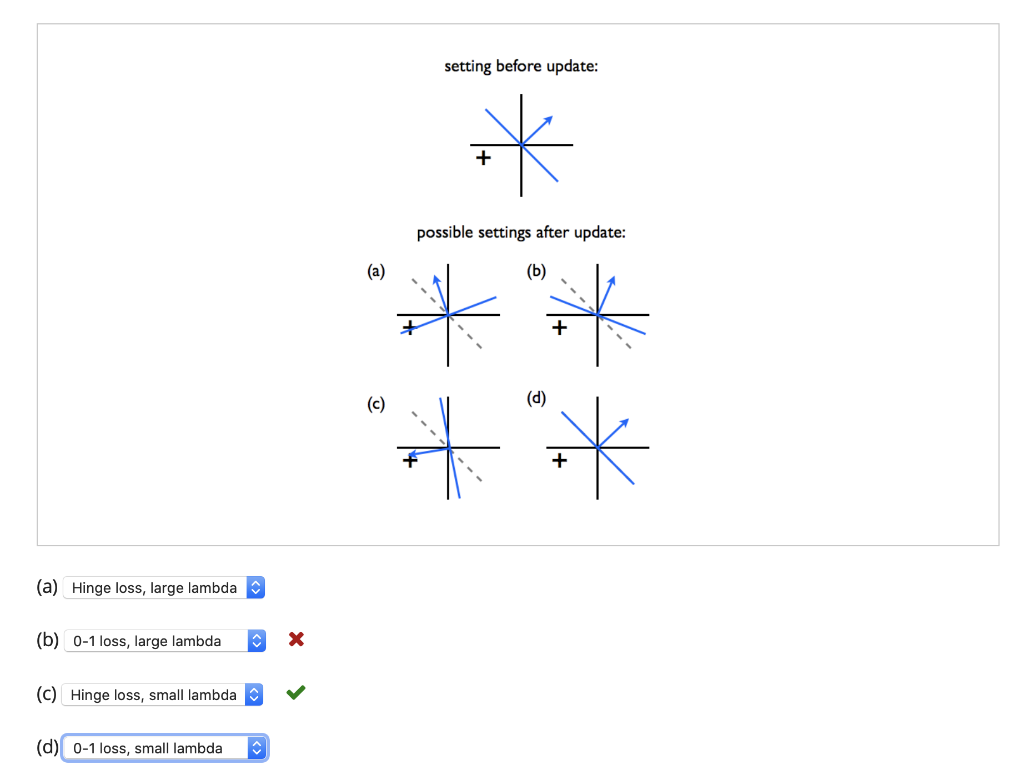Click the label (d) beside the last dropdown

click(46, 747)
